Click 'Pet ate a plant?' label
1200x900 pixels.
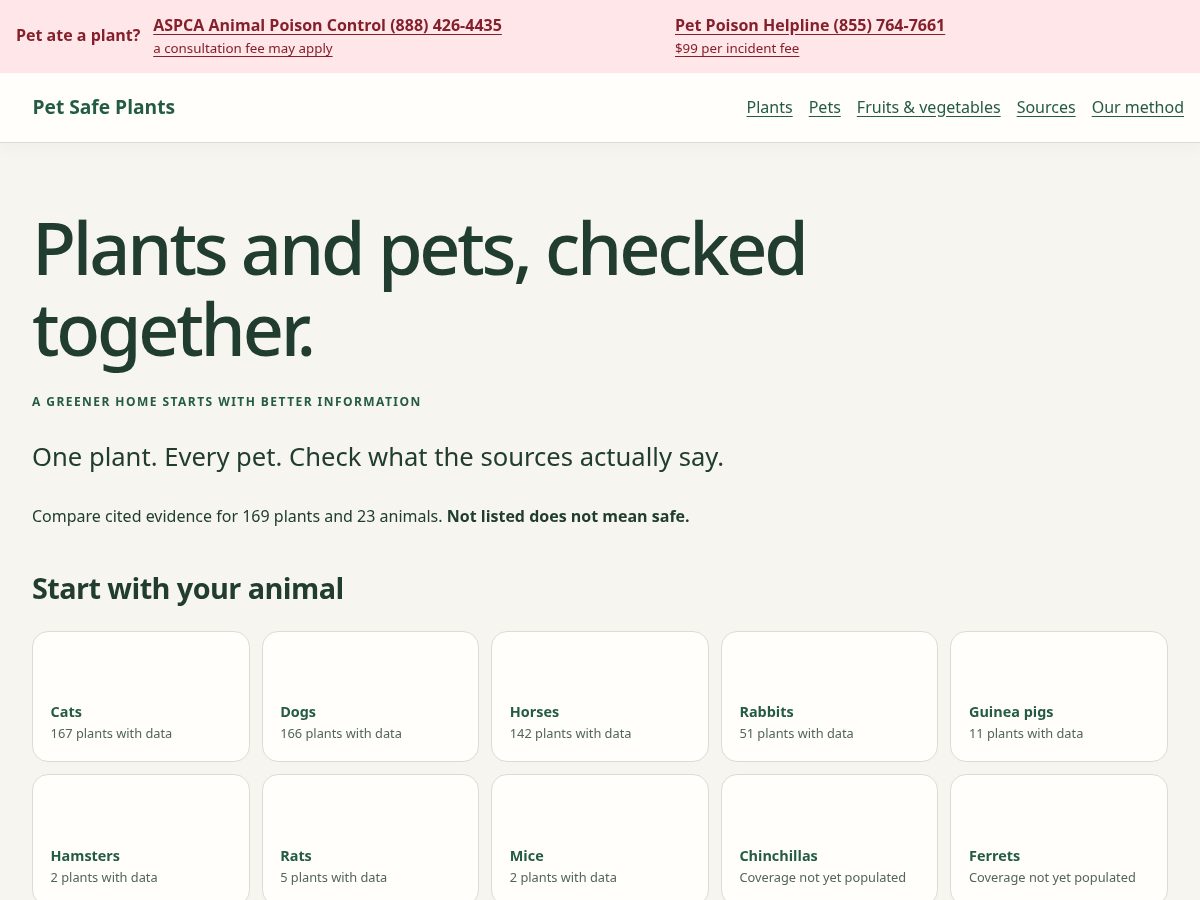[x=78, y=35]
